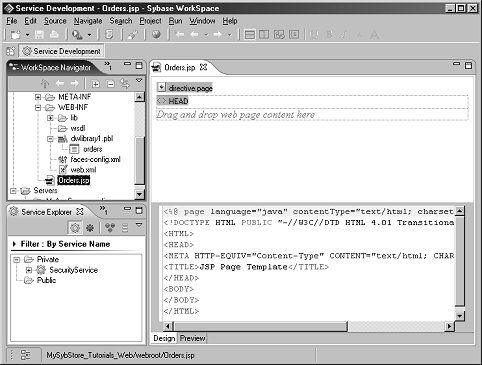Switch to the Design tab

(164, 339)
